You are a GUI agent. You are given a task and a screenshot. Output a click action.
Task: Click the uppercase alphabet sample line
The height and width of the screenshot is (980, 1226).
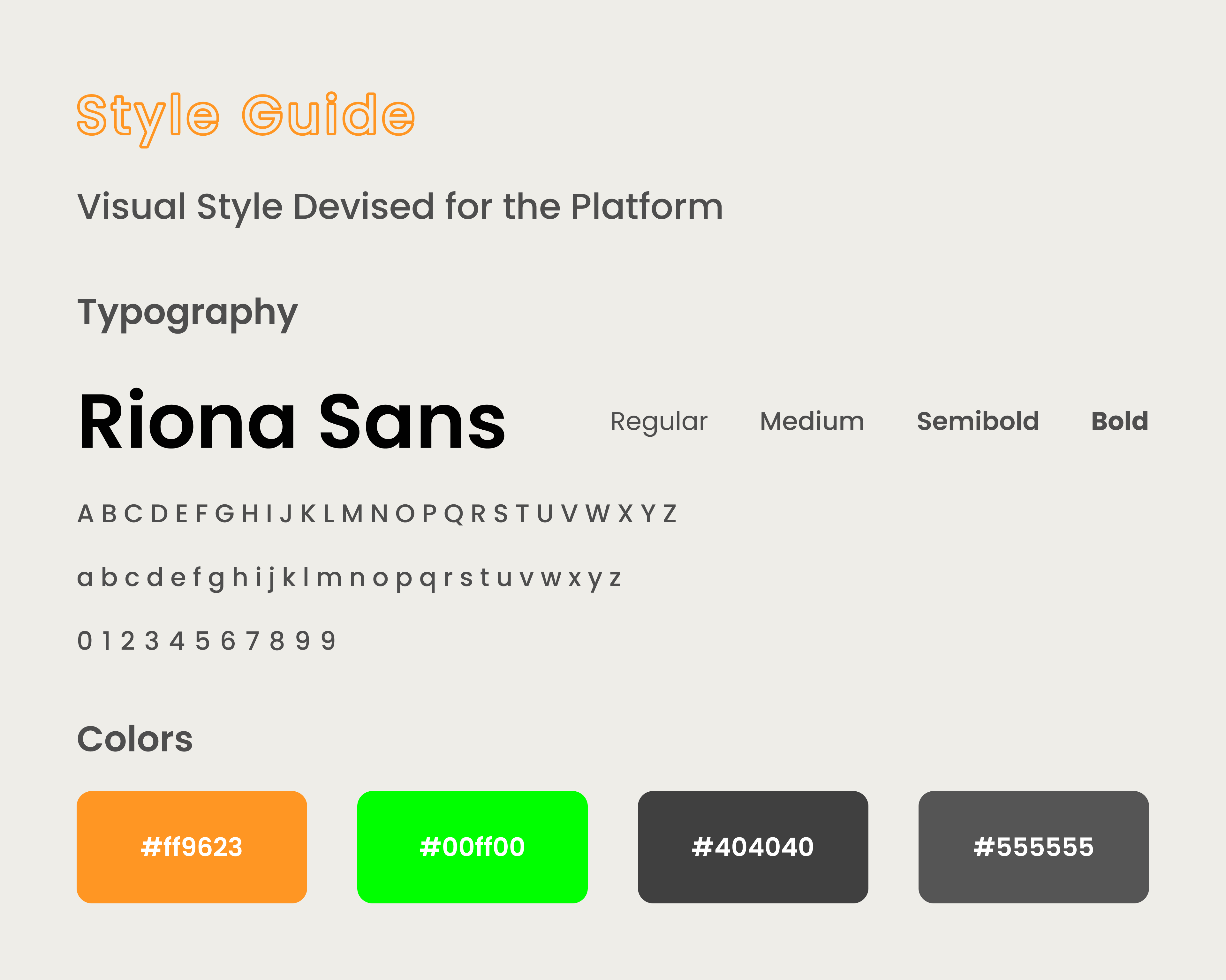point(376,514)
